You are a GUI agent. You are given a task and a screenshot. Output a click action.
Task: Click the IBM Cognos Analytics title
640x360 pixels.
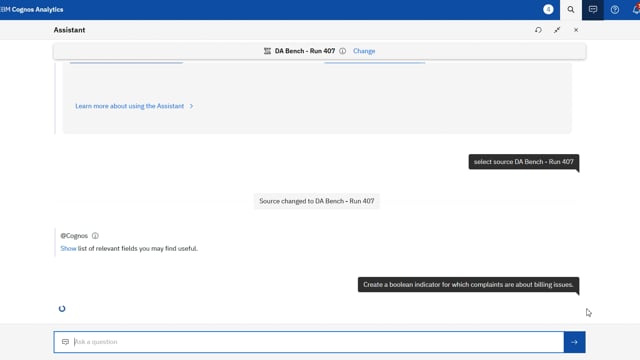[32, 9]
